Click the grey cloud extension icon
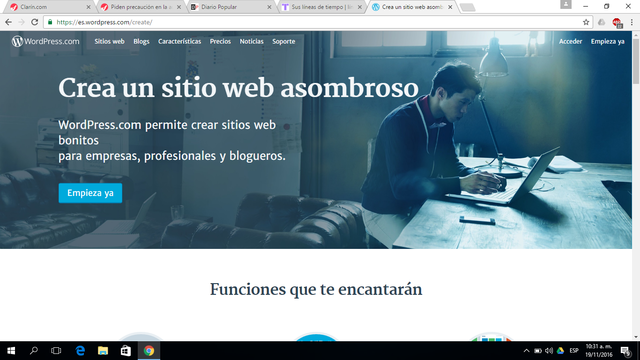 [x=602, y=22]
